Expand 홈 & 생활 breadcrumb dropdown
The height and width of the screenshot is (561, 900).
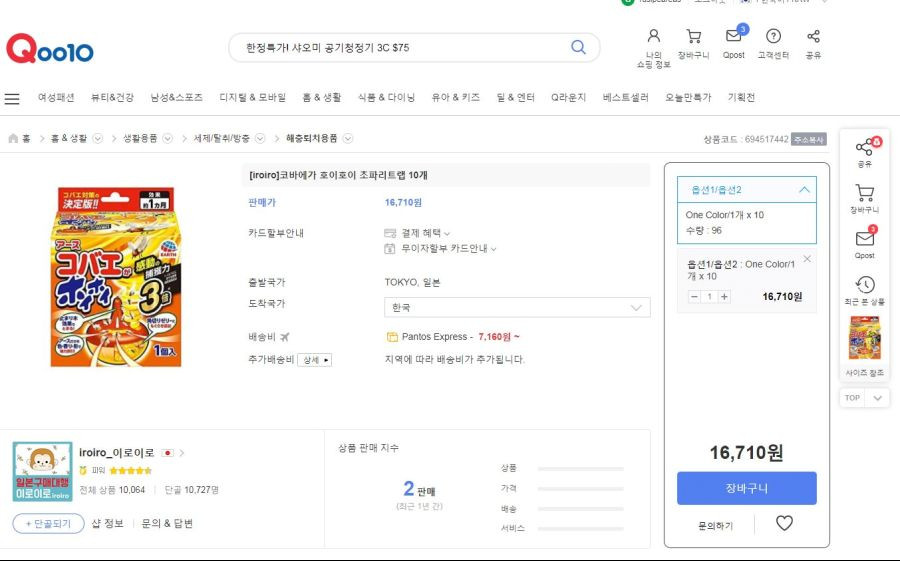(x=98, y=138)
